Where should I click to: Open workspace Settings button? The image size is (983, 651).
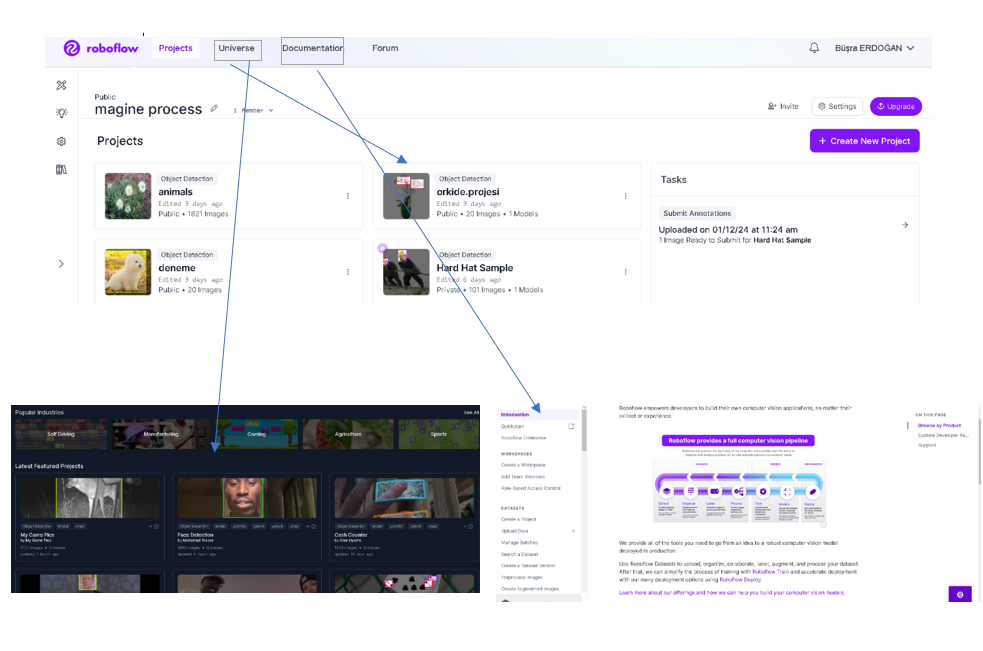837,106
